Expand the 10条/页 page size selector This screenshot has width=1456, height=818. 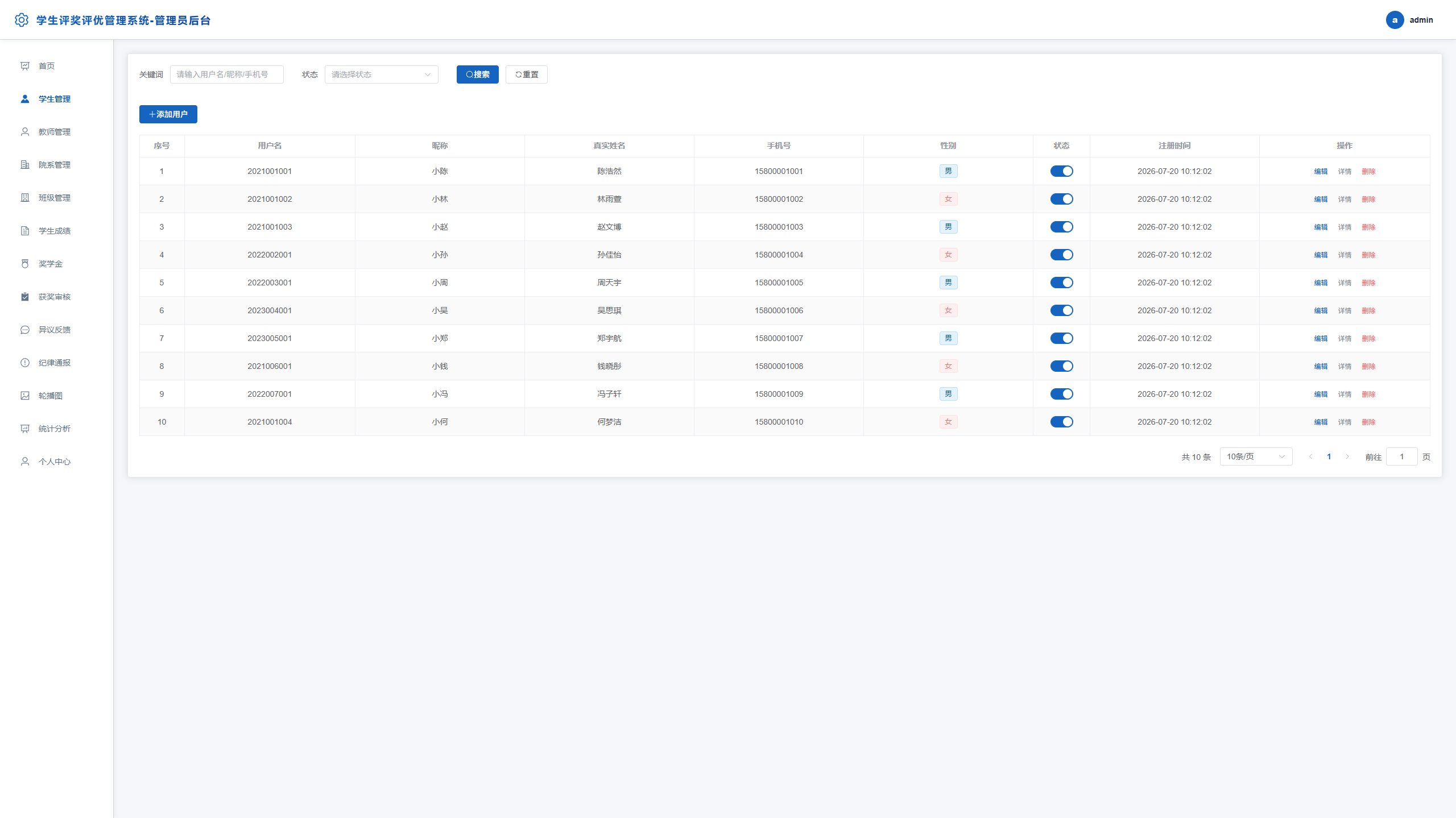pos(1256,456)
